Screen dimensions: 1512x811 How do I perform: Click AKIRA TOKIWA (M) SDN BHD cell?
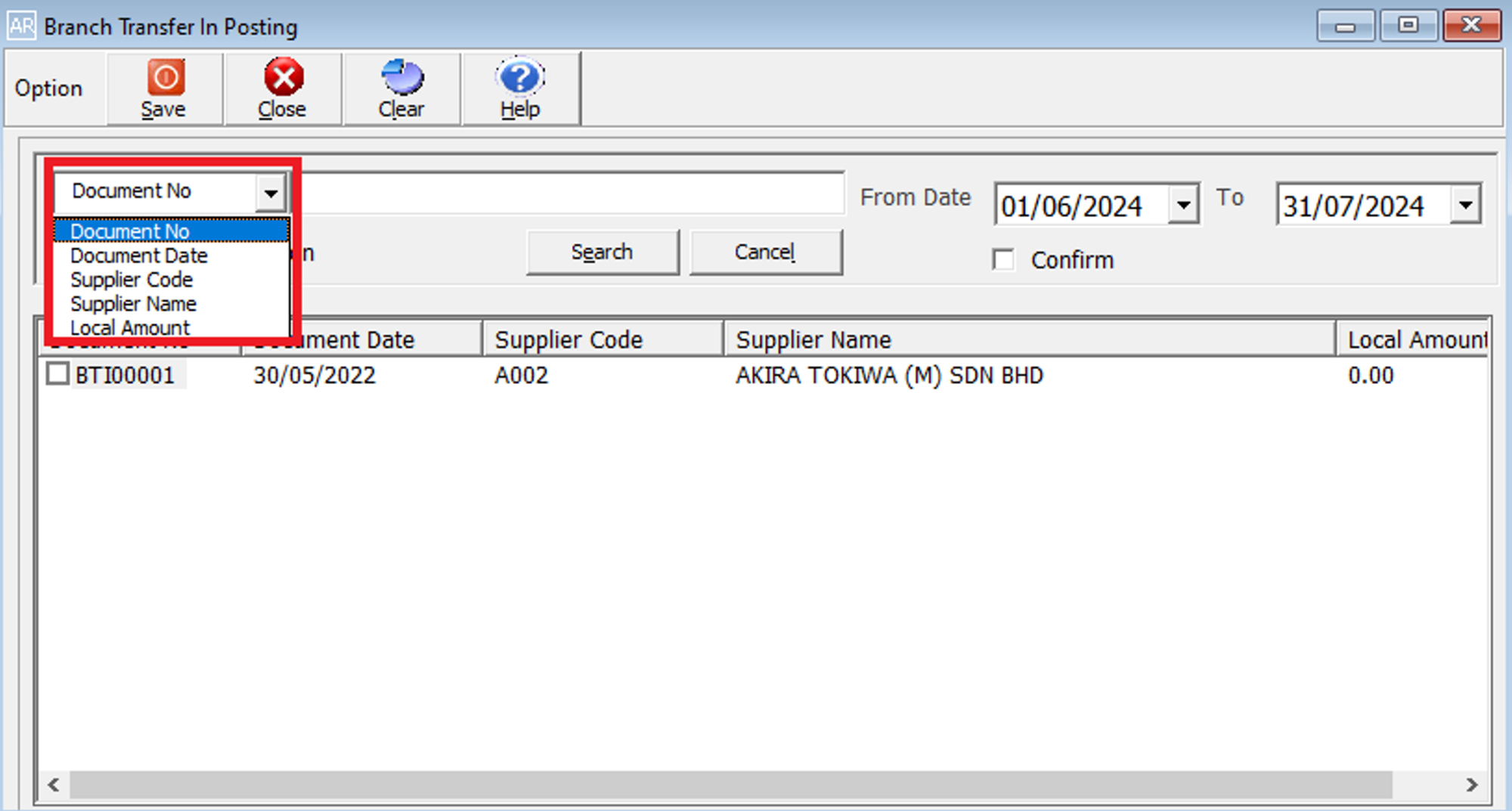pos(889,376)
